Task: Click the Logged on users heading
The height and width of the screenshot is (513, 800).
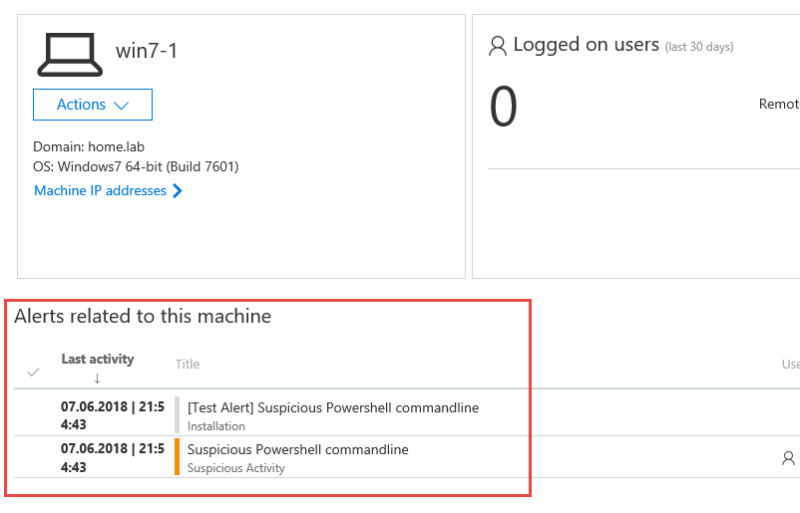Action: pyautogui.click(x=585, y=45)
